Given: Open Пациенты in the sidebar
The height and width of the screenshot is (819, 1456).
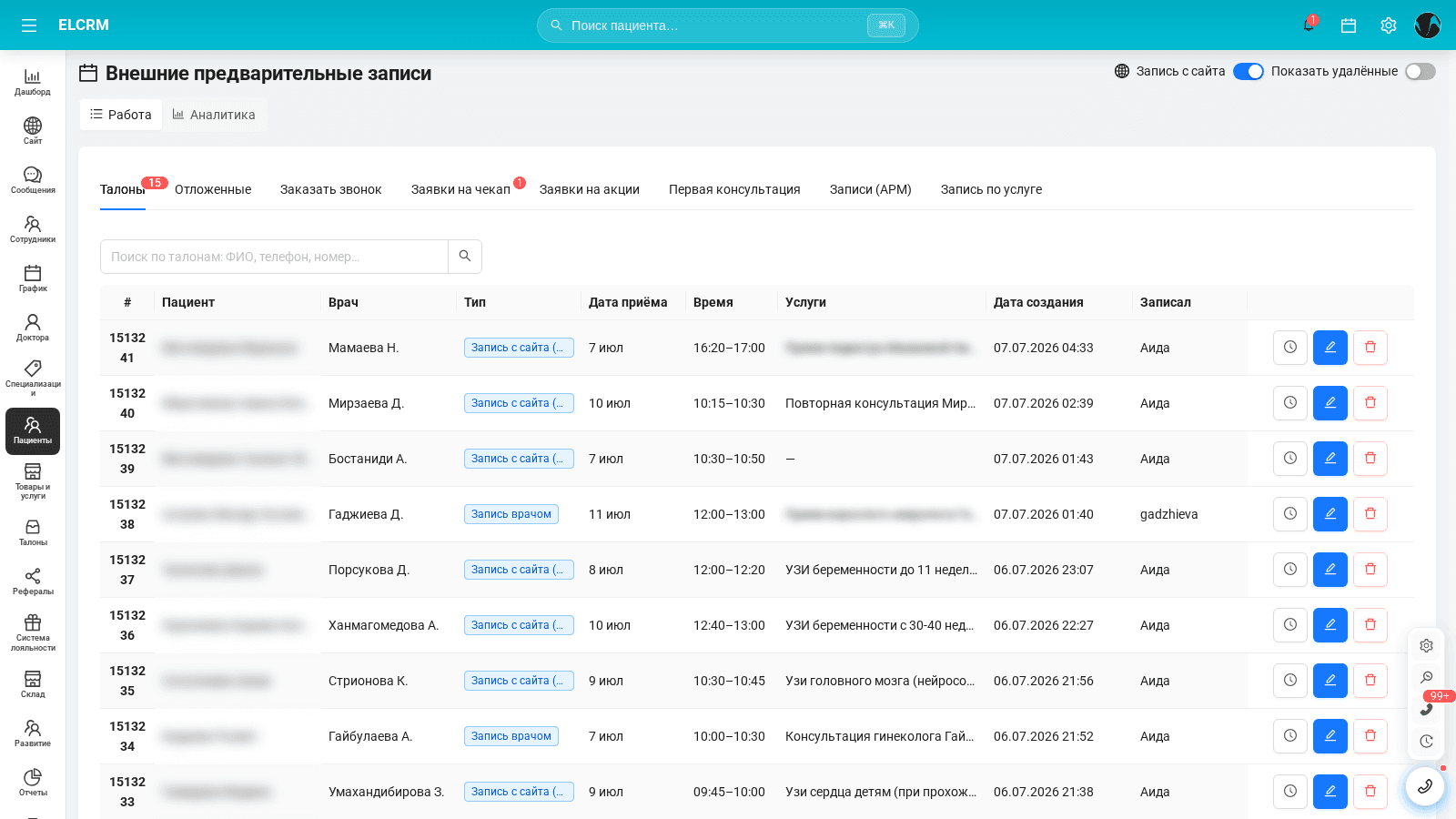Looking at the screenshot, I should 33,430.
